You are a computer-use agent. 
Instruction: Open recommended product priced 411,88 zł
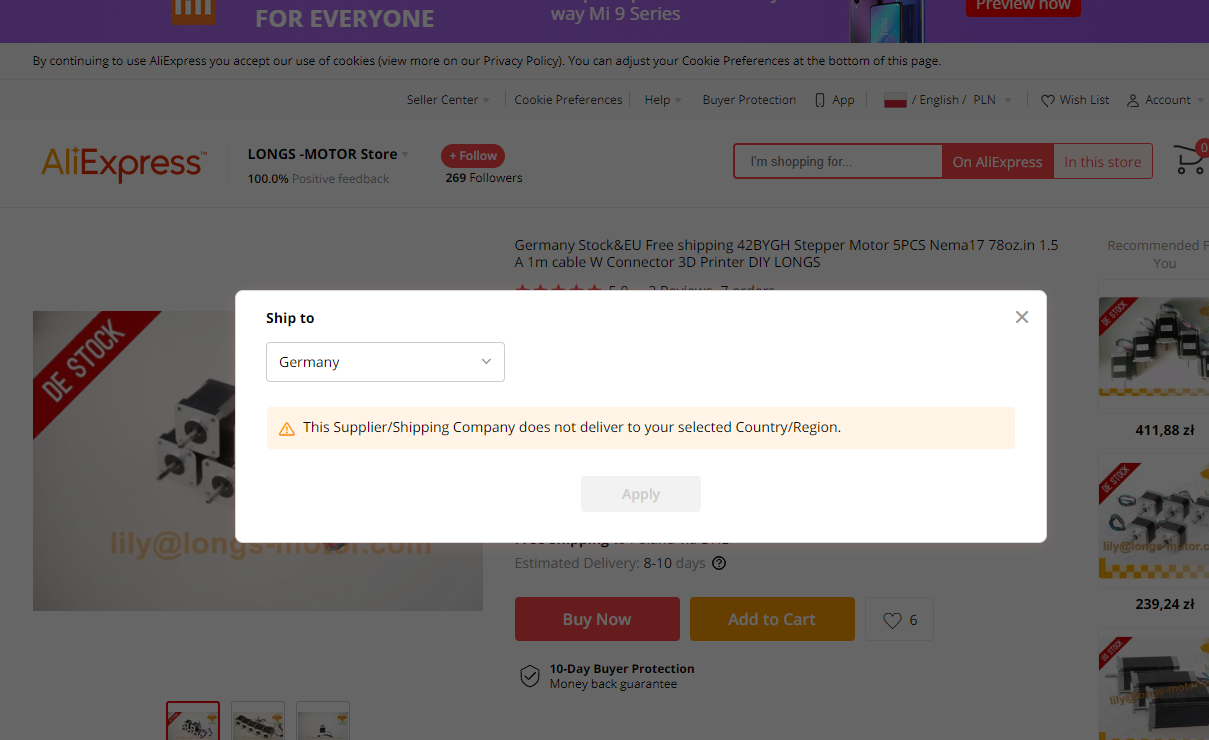point(1154,346)
